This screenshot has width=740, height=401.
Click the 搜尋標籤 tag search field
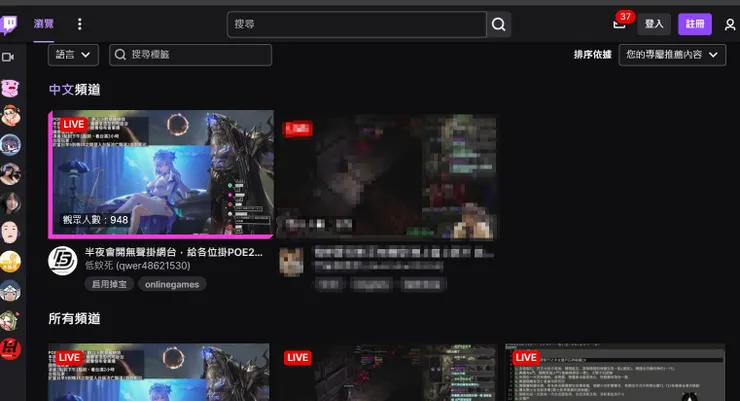(191, 55)
